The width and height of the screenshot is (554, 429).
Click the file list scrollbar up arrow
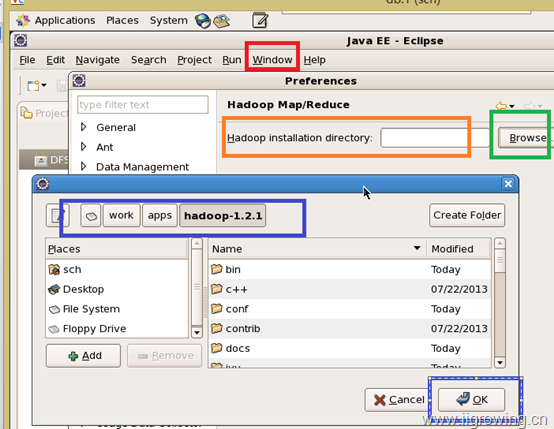(500, 243)
